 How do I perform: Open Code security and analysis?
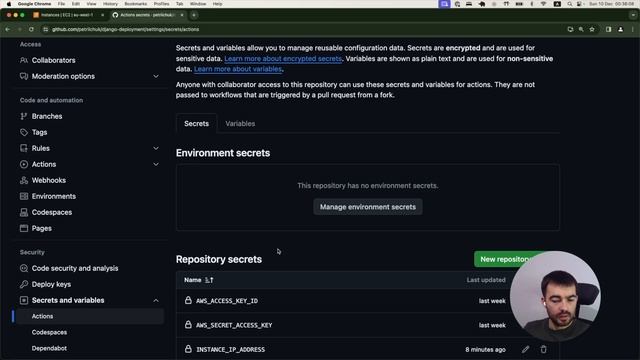[75, 268]
